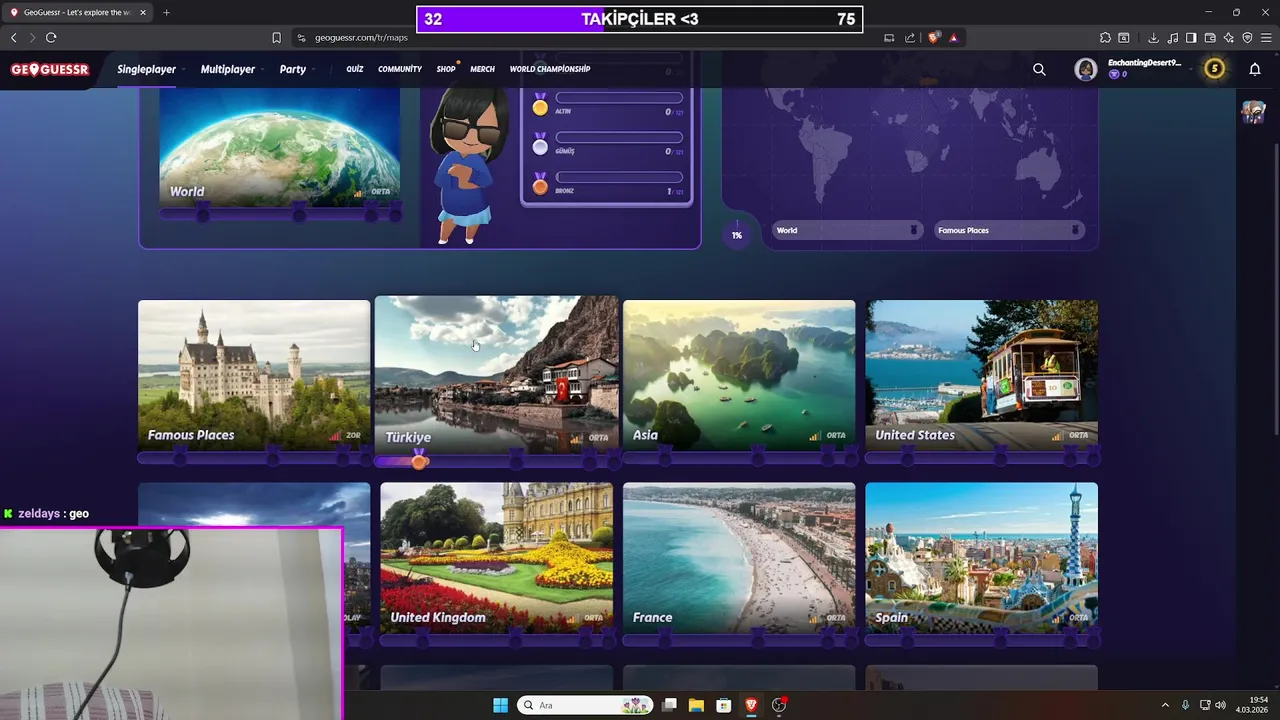Click the Task View taskbar icon
Screen dimensions: 1280x720
[x=669, y=705]
